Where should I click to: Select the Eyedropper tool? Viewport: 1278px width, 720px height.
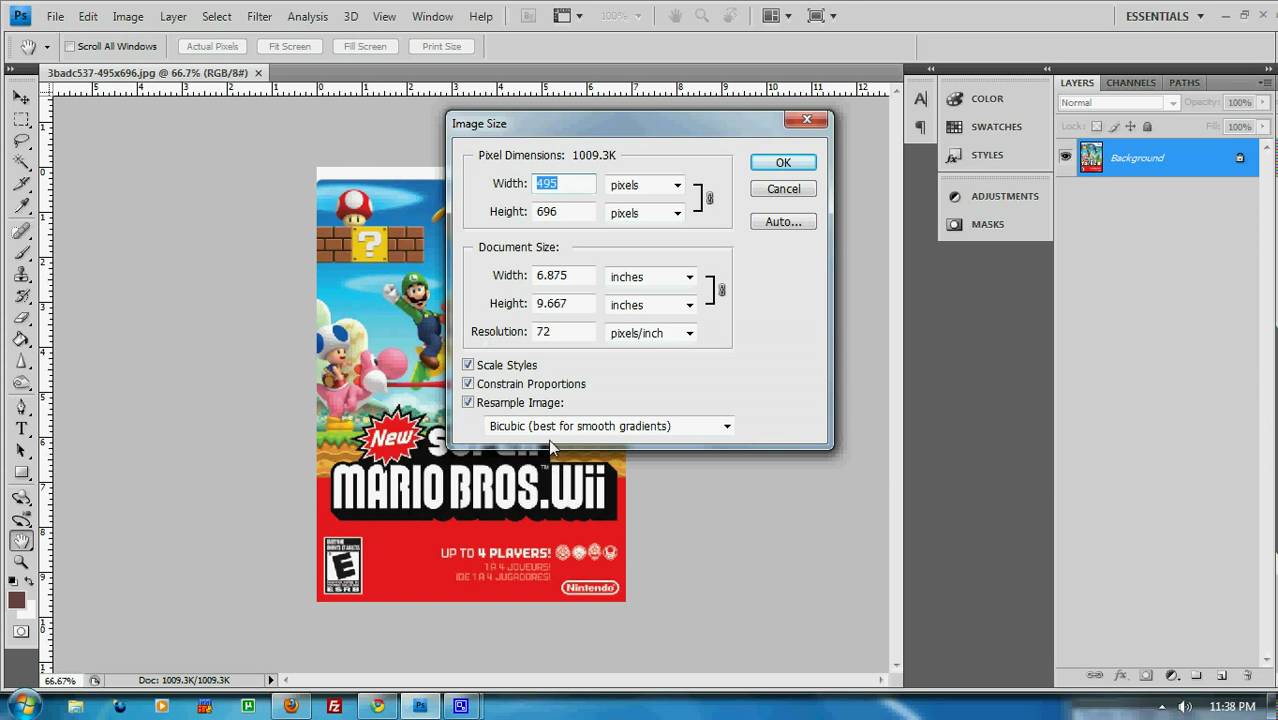21,206
